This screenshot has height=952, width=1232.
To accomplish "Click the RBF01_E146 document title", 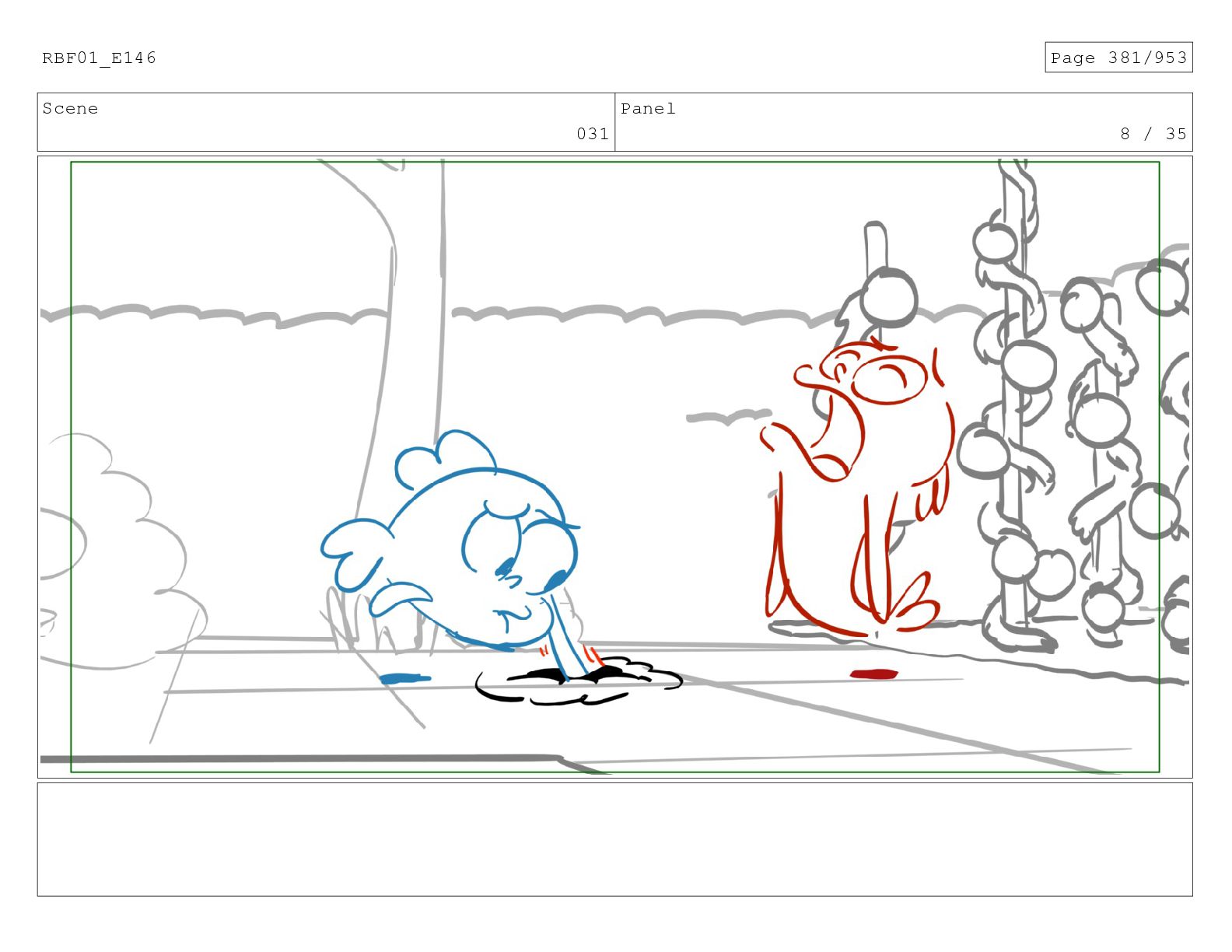I will [x=99, y=58].
